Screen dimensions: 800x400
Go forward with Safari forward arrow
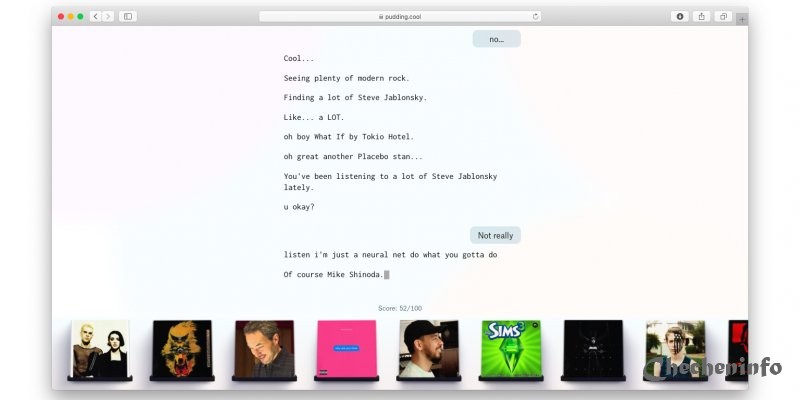pyautogui.click(x=108, y=16)
